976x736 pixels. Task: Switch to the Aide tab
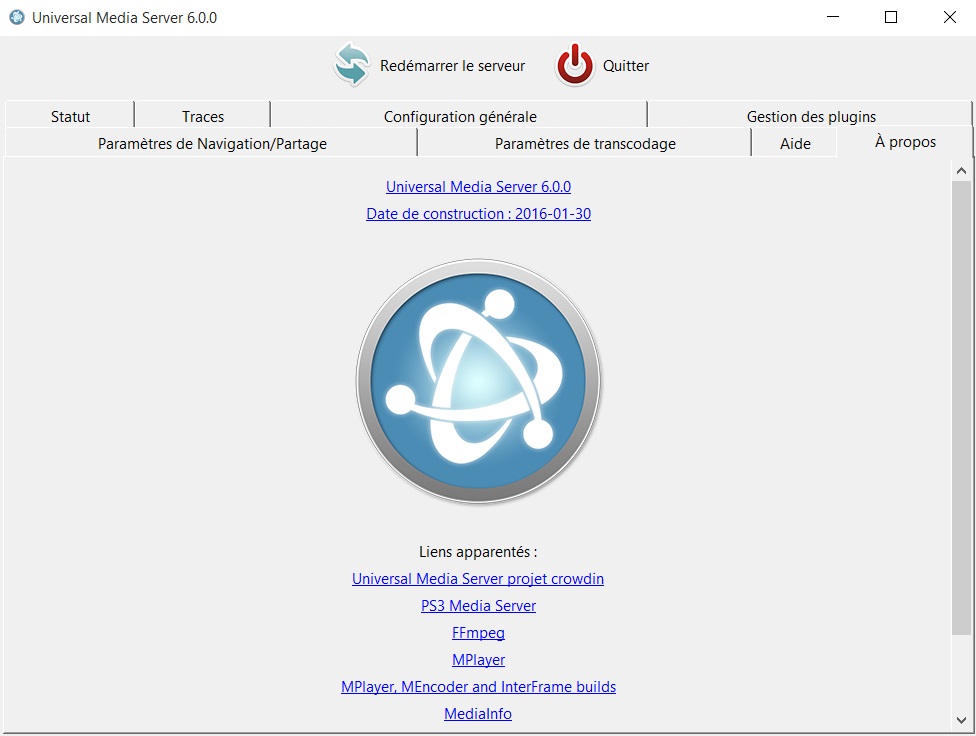pos(795,143)
